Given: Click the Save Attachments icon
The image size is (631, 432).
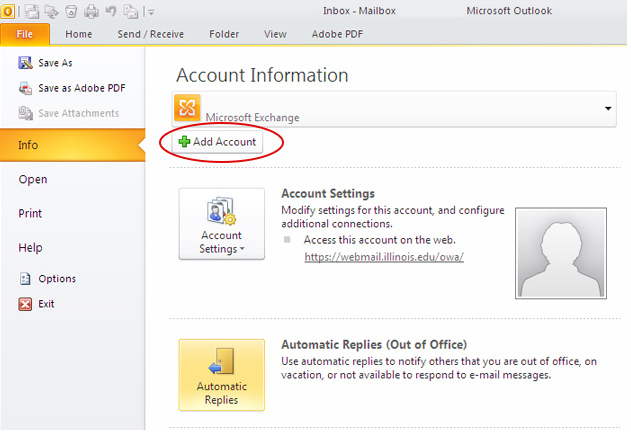Looking at the screenshot, I should pyautogui.click(x=25, y=113).
